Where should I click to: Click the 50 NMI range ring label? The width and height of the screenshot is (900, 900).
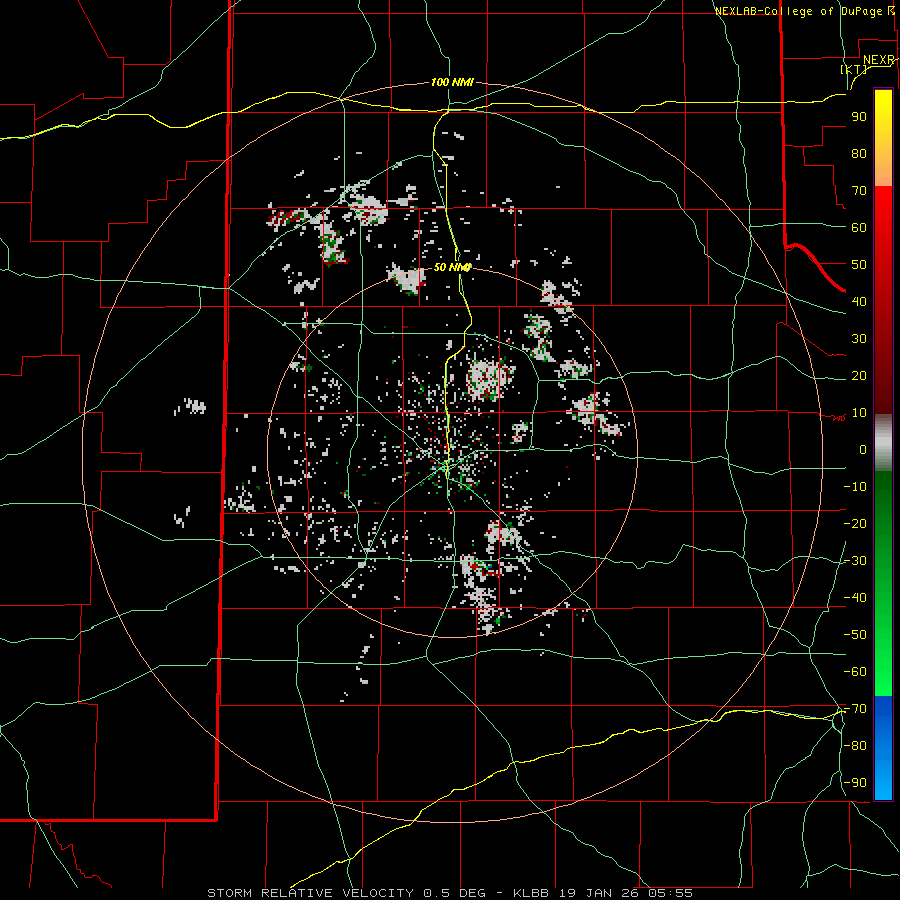pos(452,267)
